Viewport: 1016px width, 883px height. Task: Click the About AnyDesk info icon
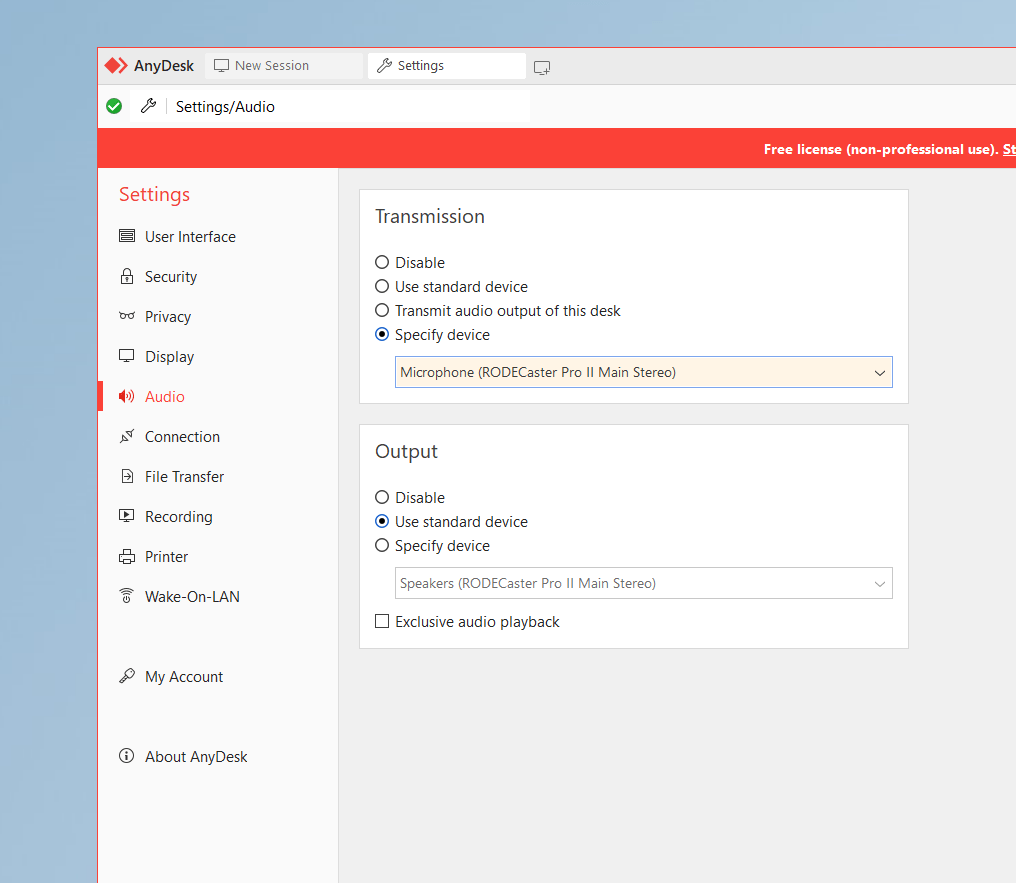tap(127, 756)
